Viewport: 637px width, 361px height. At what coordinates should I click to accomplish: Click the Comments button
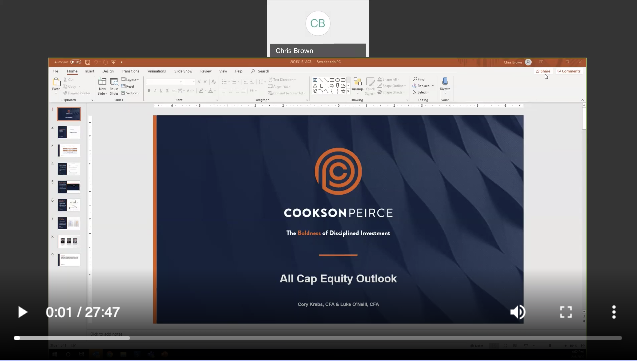[569, 71]
